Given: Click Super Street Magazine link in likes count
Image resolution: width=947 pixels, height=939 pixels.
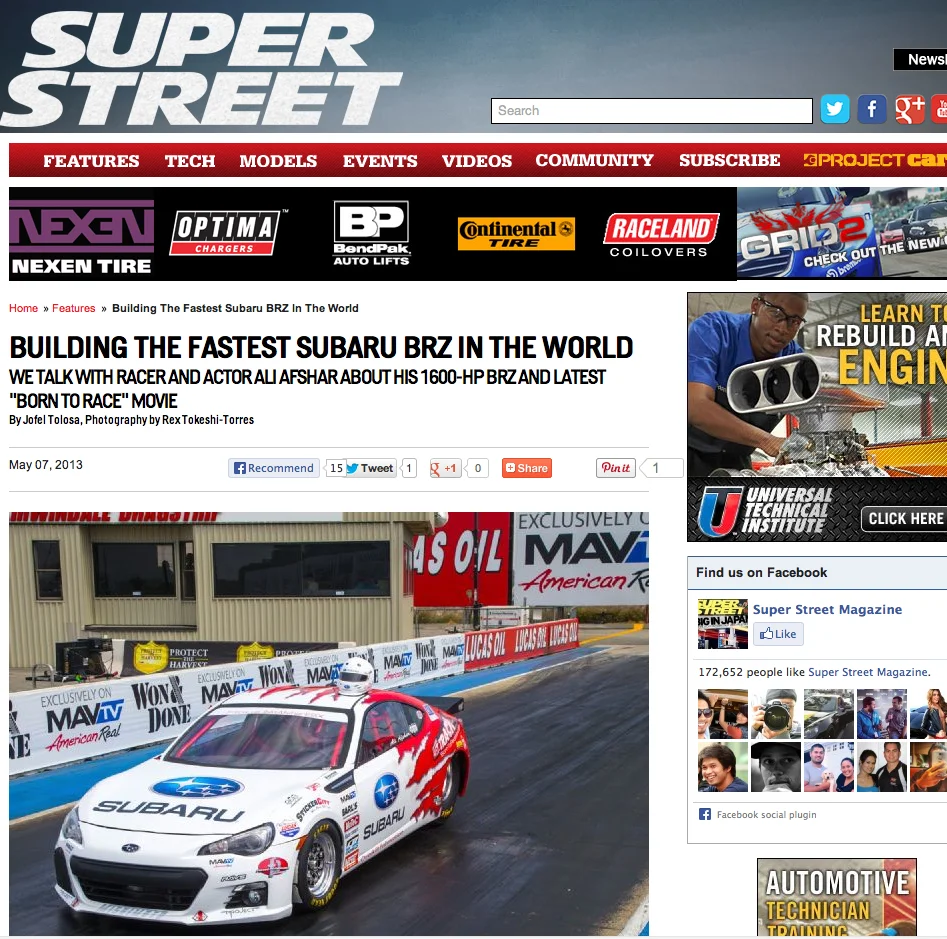Looking at the screenshot, I should pyautogui.click(x=867, y=672).
